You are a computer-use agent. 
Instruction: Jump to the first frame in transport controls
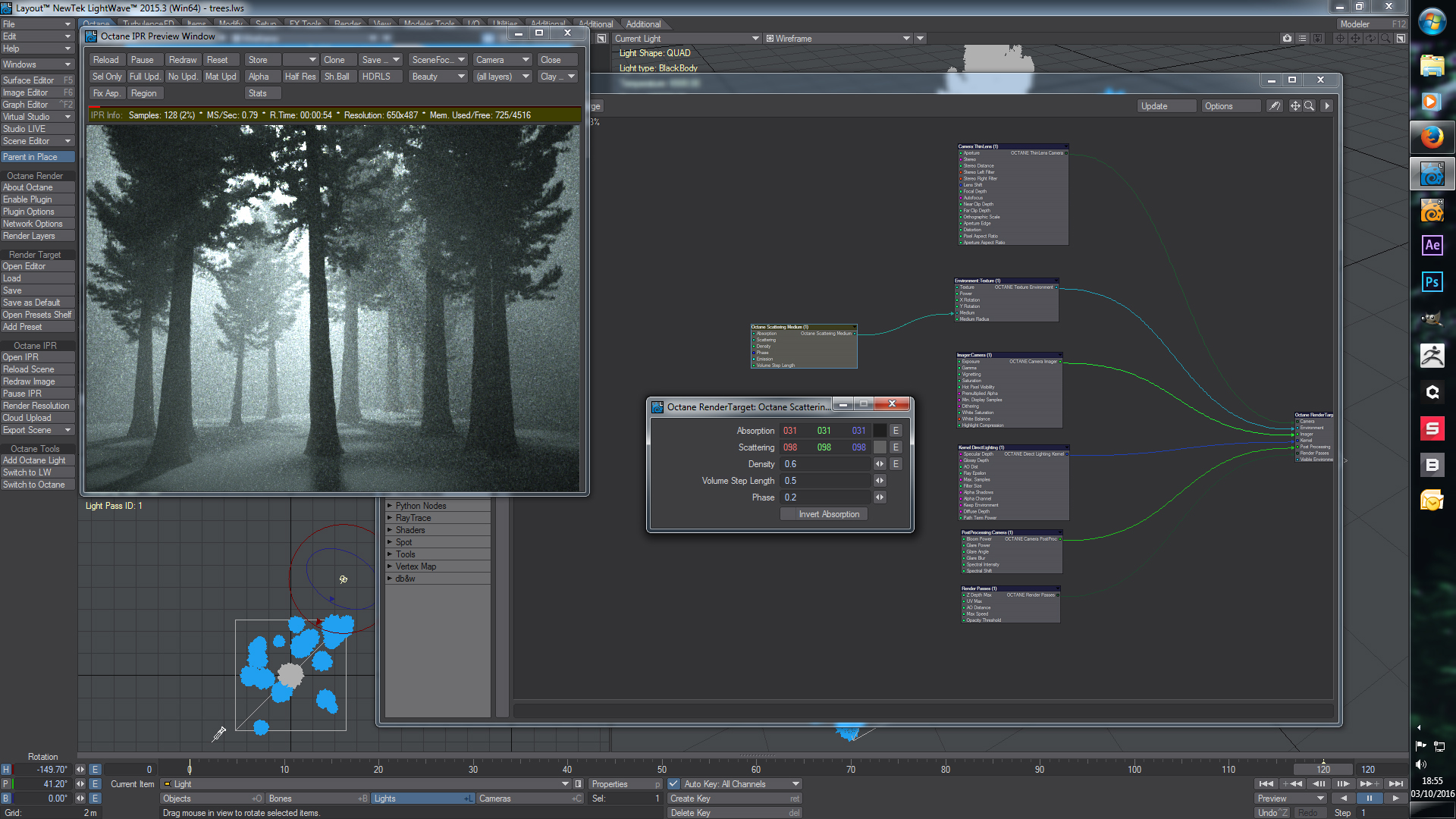[x=1266, y=784]
